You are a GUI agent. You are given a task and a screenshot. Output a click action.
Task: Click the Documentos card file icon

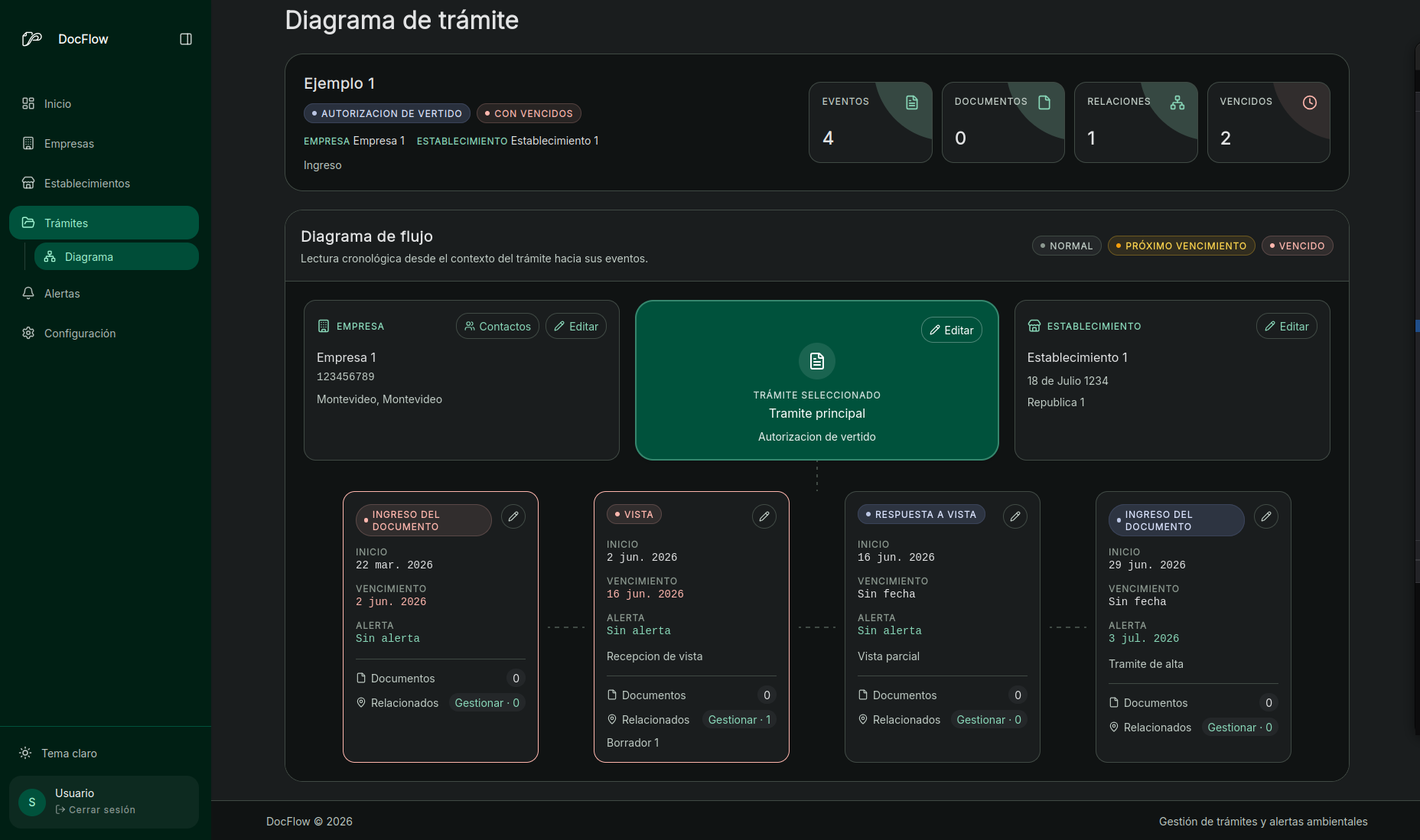click(1044, 103)
